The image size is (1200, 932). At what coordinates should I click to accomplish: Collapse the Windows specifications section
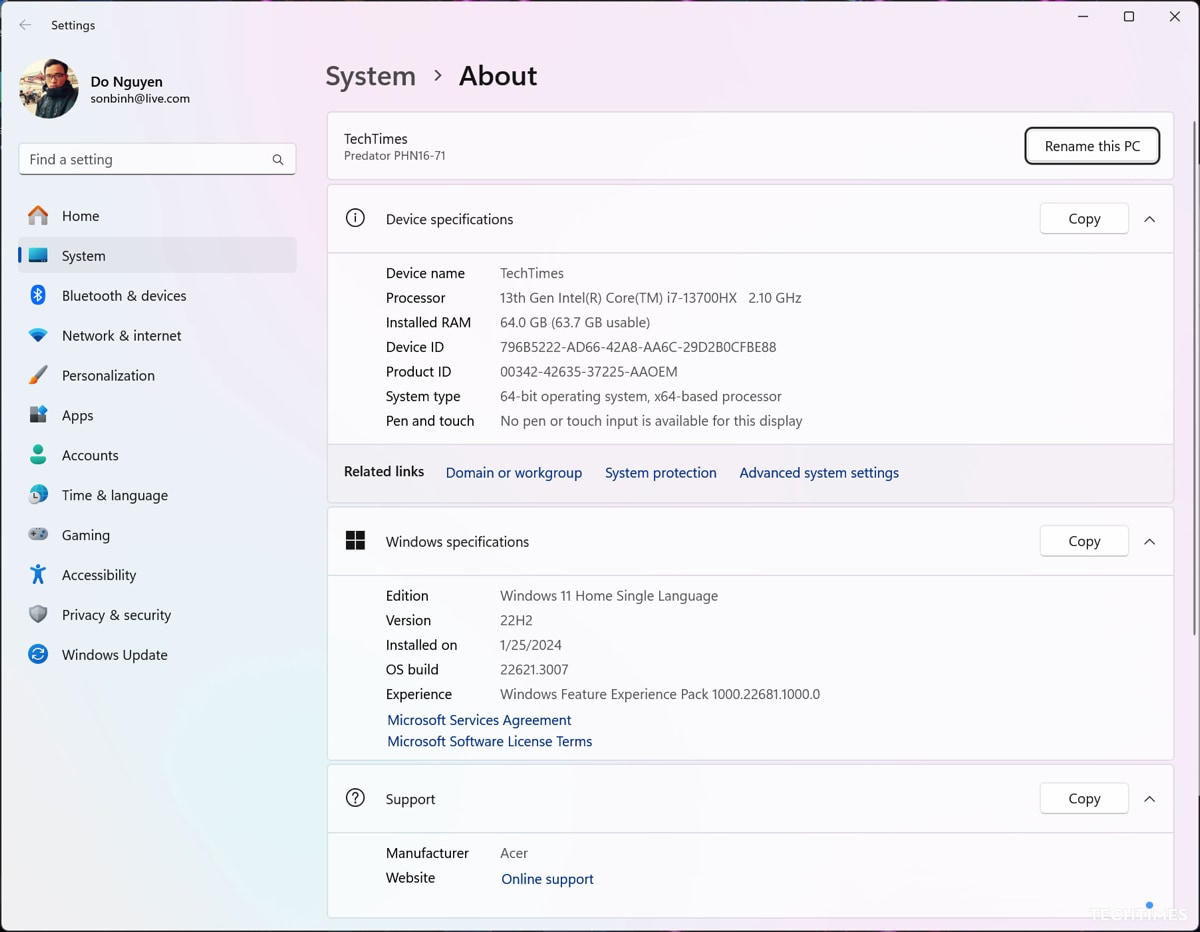tap(1150, 542)
